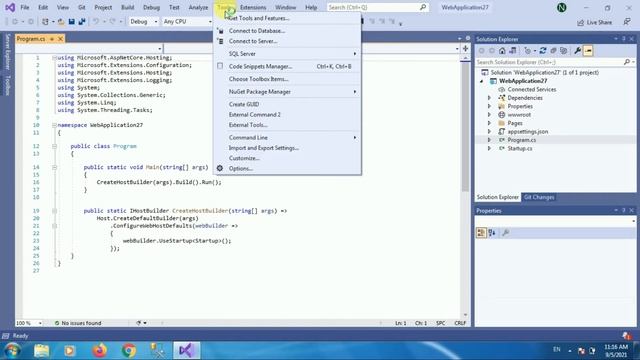Switch to the Git Changes tab
The width and height of the screenshot is (640, 360).
click(x=539, y=197)
